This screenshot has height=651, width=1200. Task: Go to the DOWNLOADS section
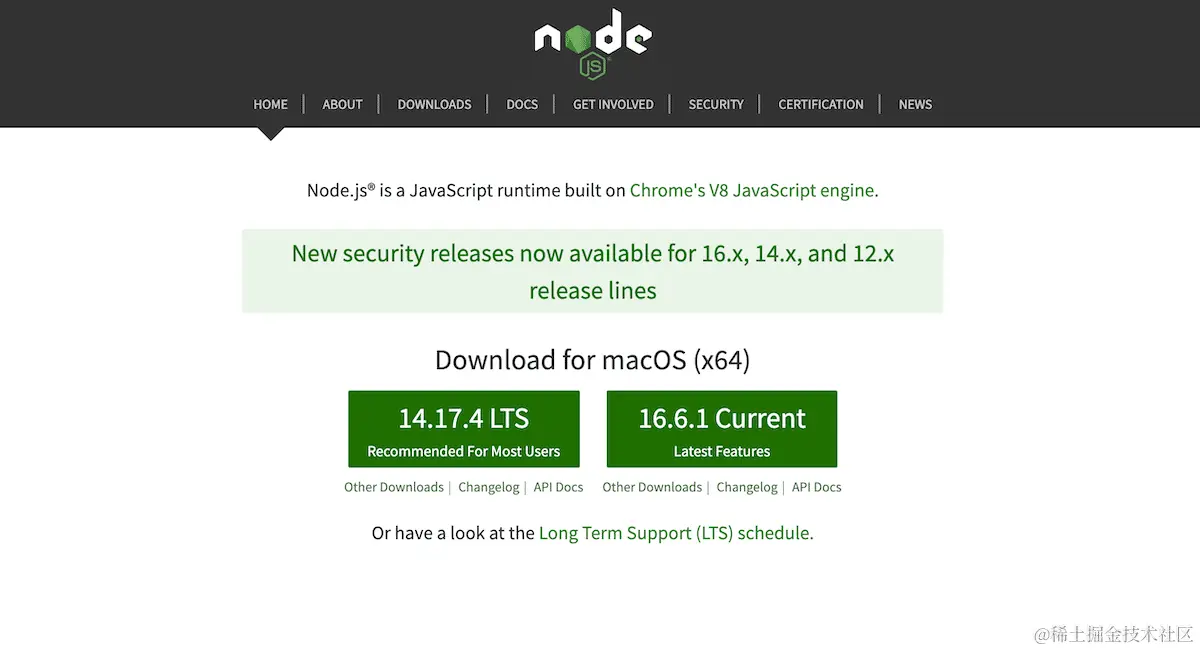pyautogui.click(x=434, y=104)
